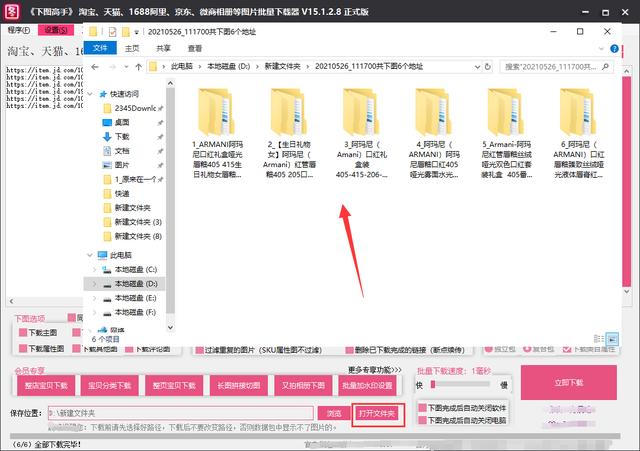
Task: Open 设置(S) menu in 下图高手
Action: point(56,30)
